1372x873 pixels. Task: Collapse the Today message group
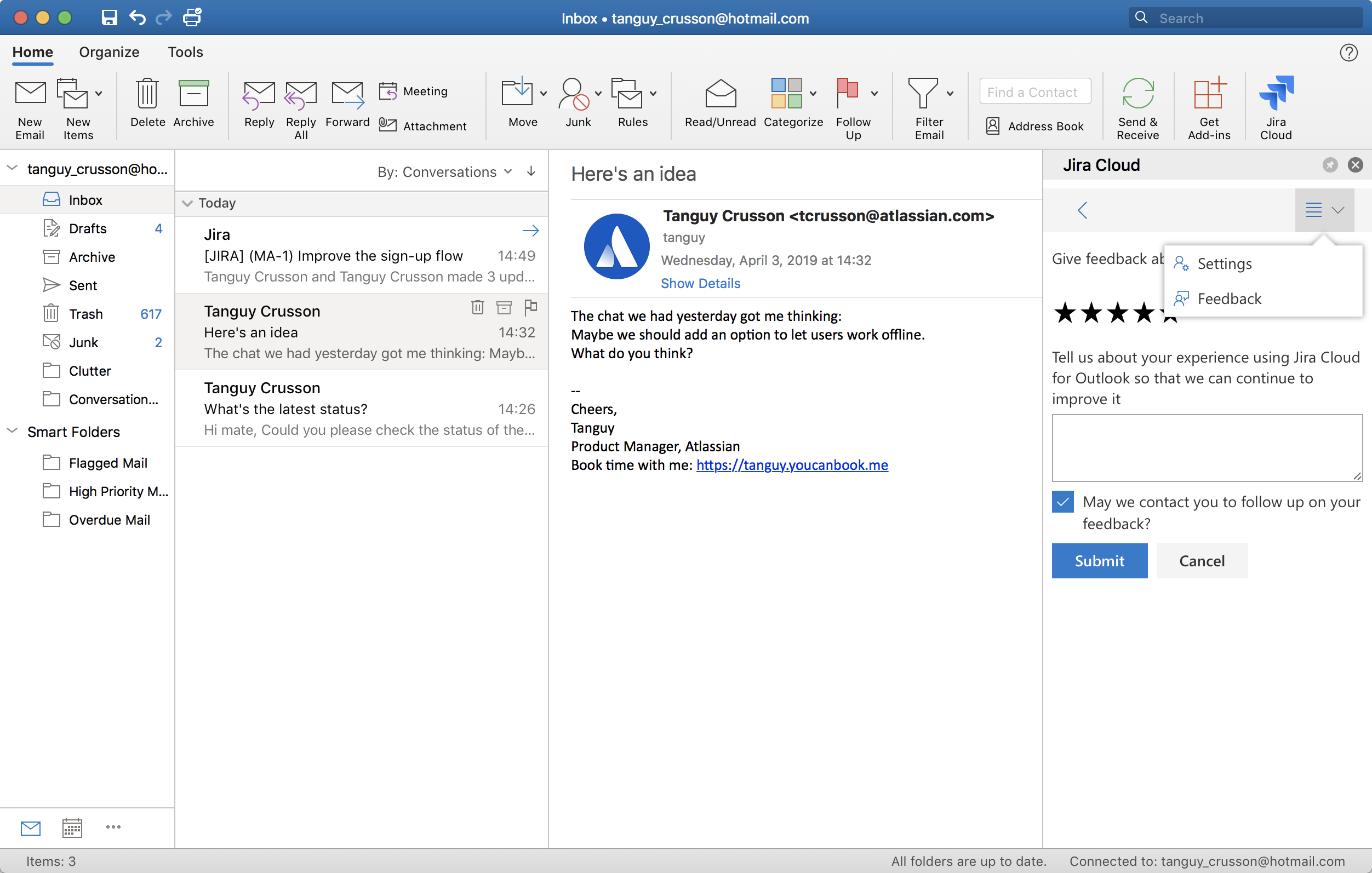click(187, 203)
